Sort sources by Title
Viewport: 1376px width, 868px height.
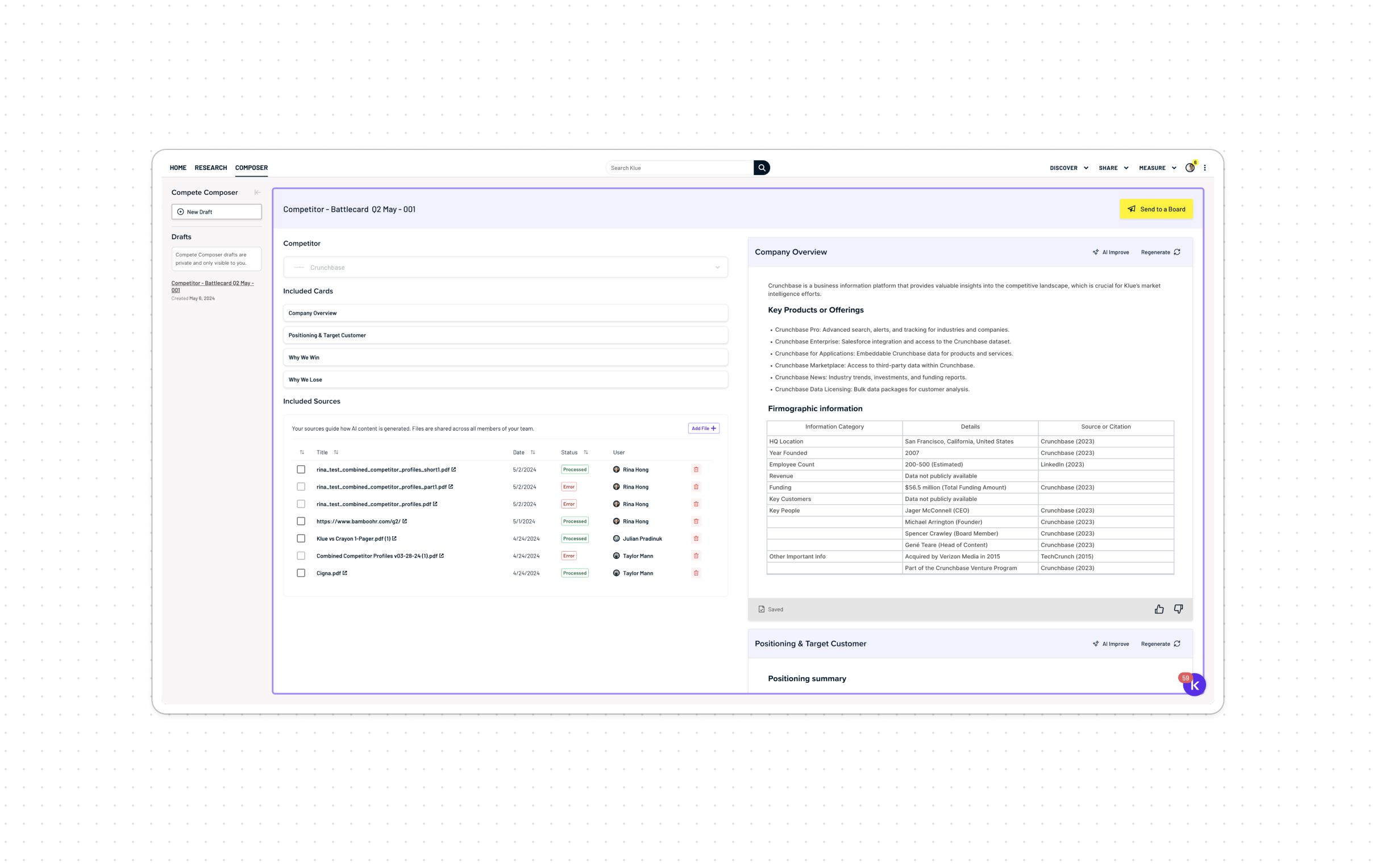336,452
